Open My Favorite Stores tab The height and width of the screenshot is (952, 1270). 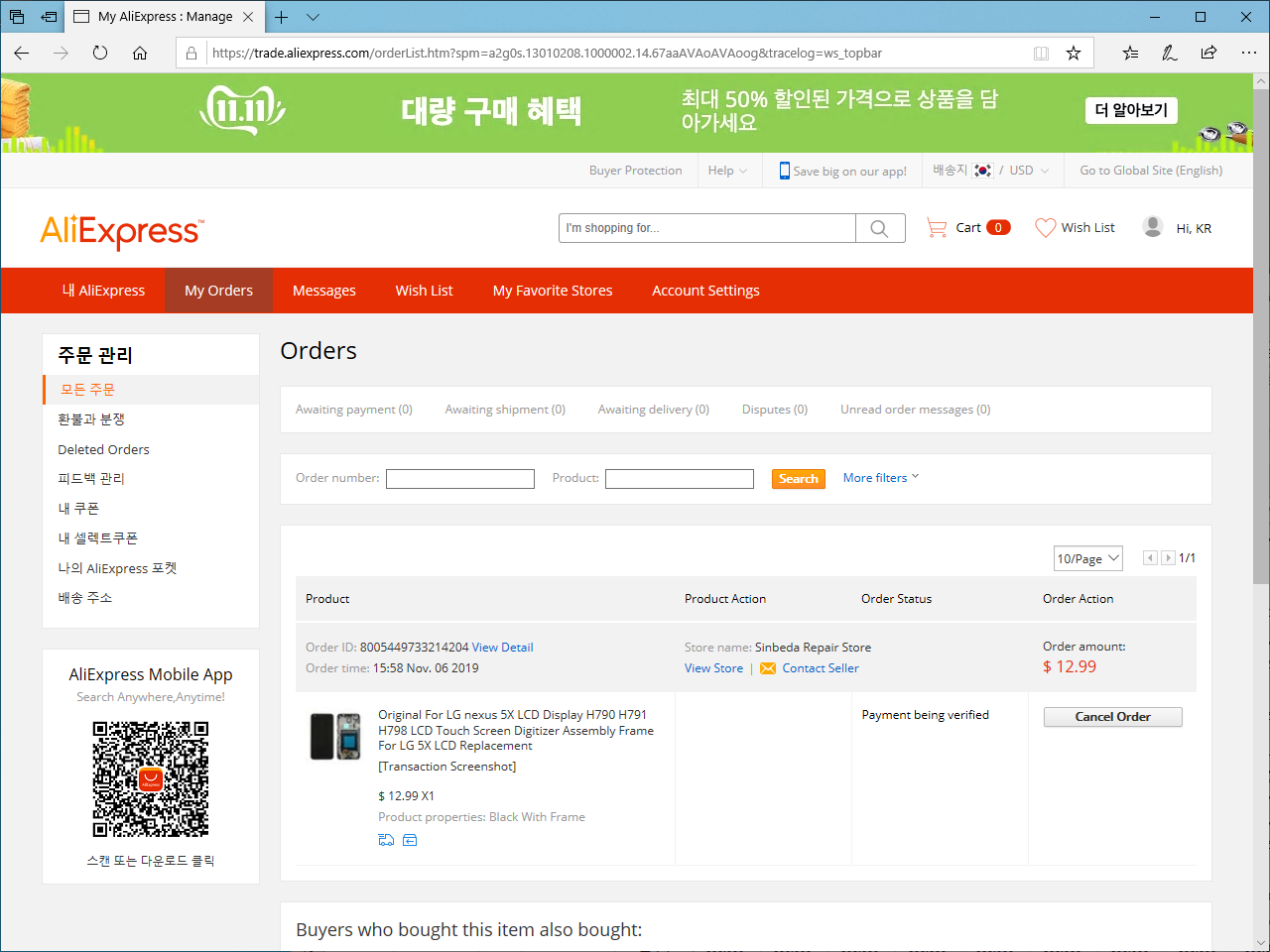coord(553,291)
